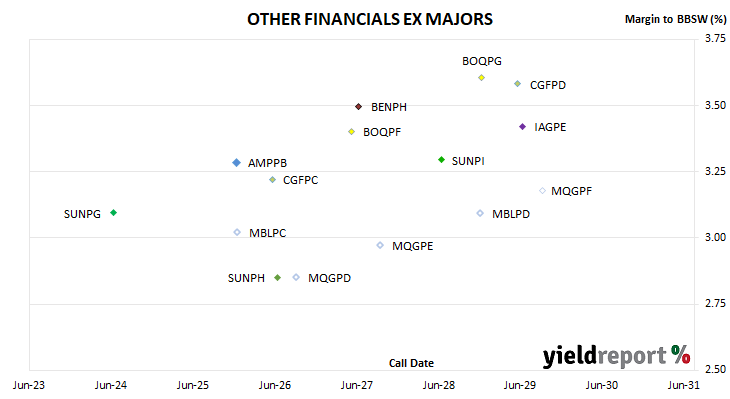Select the MBLPC hollow diamond marker
Image resolution: width=730 pixels, height=399 pixels.
click(237, 232)
